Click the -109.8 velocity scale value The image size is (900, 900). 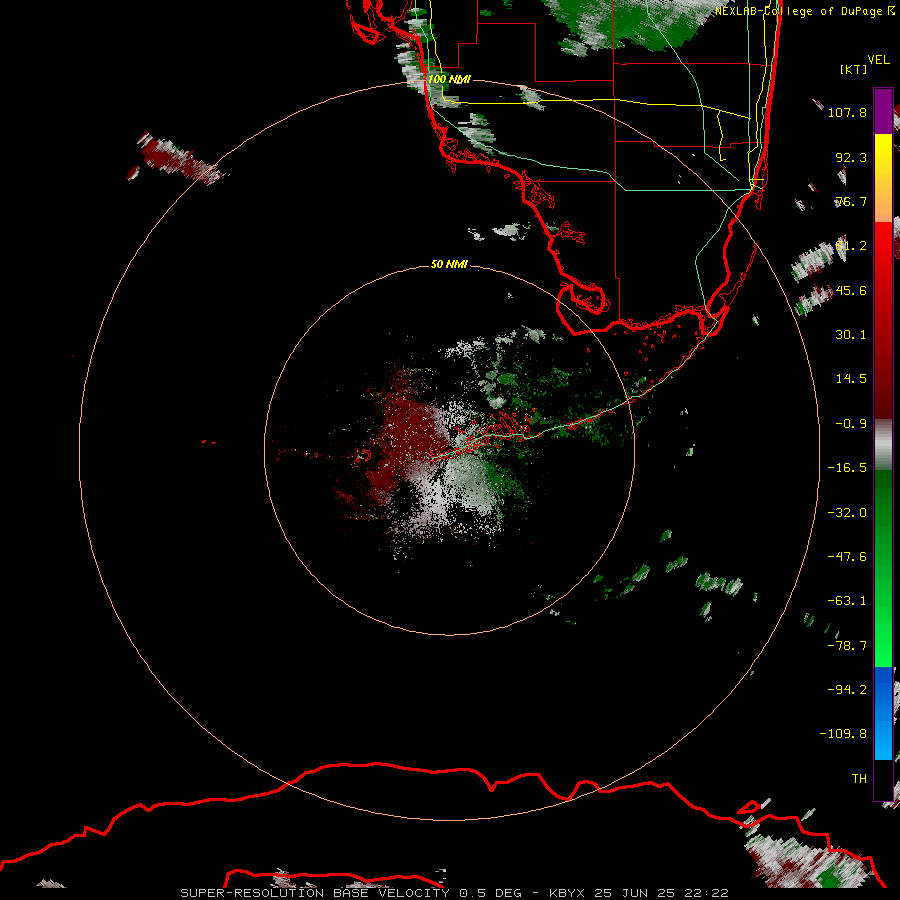point(843,734)
